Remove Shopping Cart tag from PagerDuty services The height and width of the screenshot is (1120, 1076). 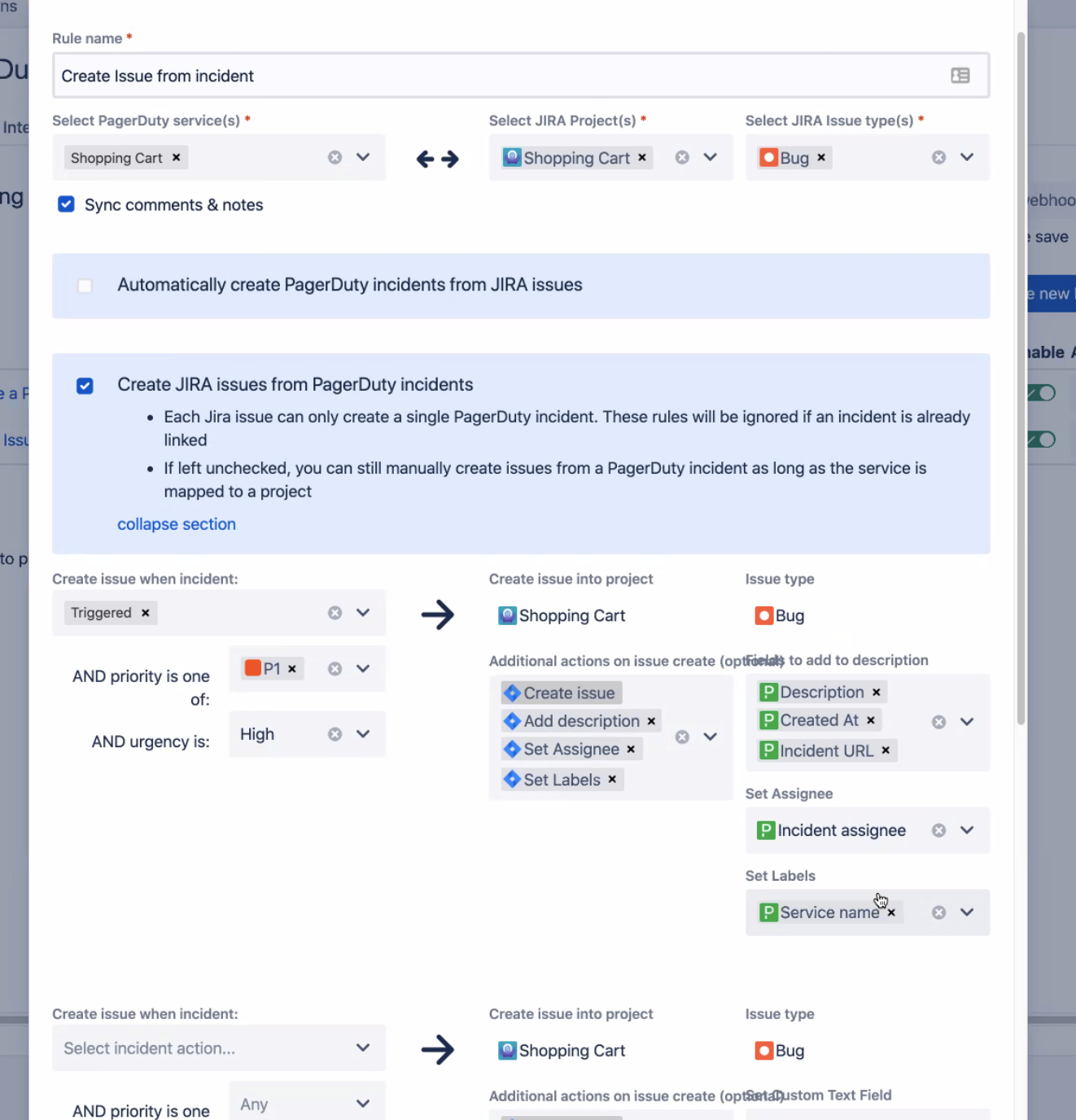[x=176, y=158]
